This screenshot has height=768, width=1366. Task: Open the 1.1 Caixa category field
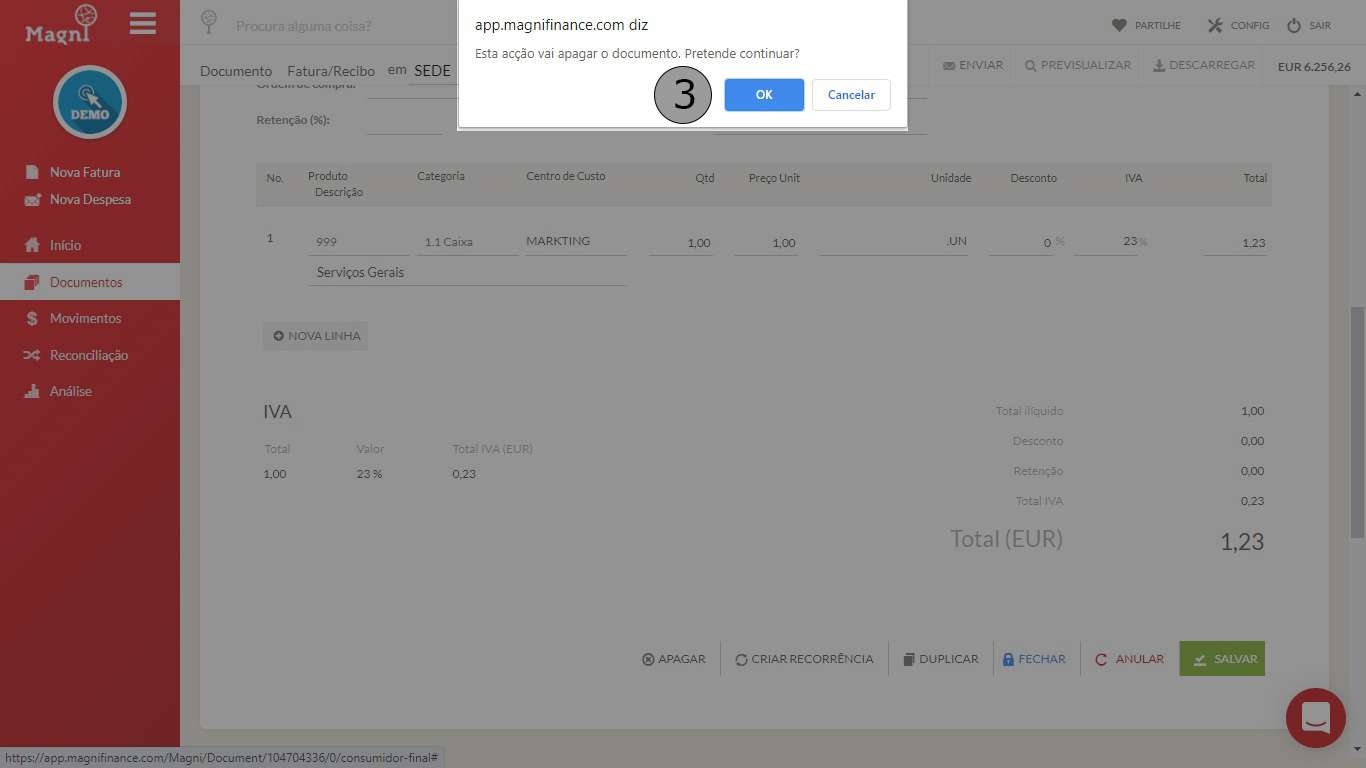coord(467,242)
